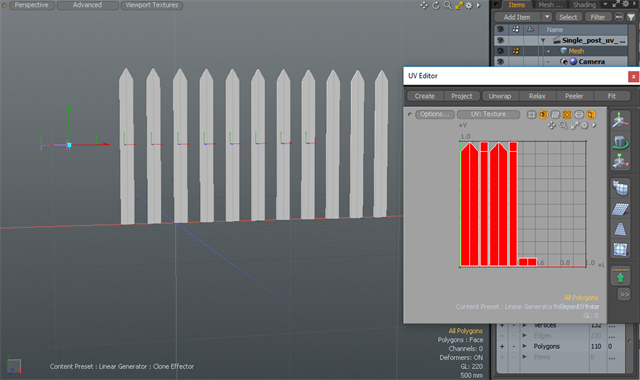Open the Relax tab in UV Editor
Screen dimensions: 640x380
537,96
